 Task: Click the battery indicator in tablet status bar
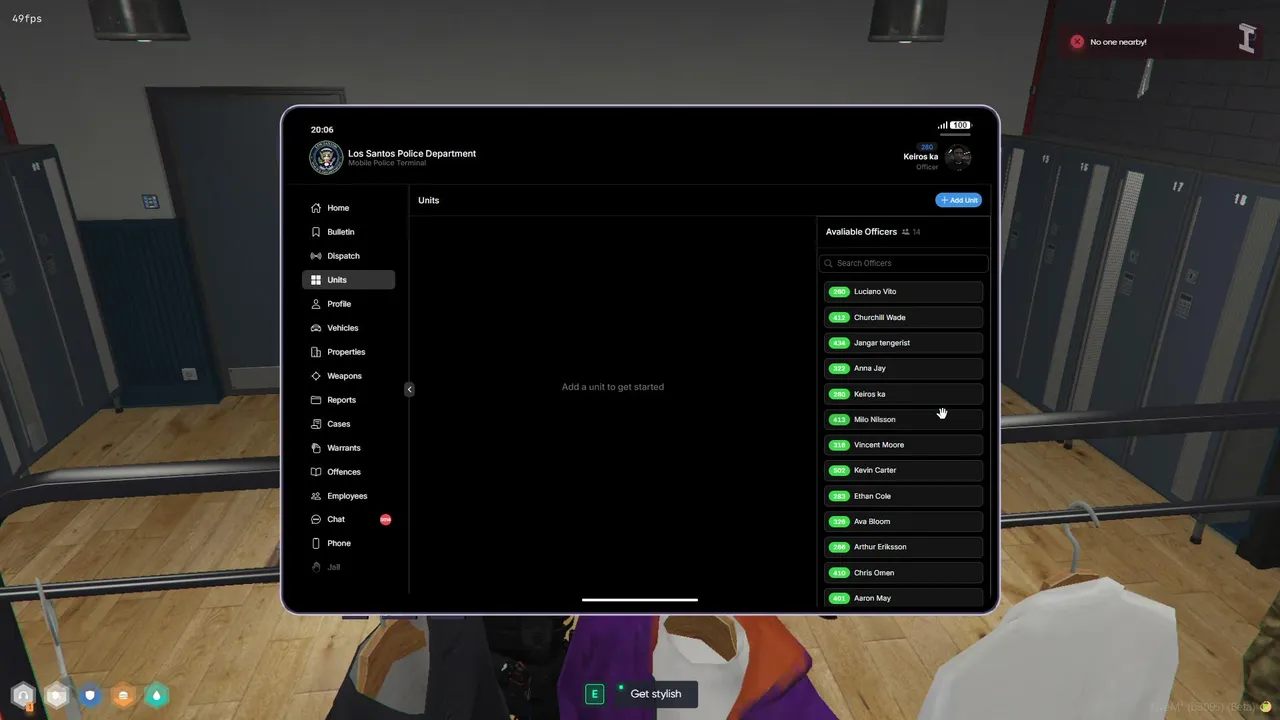[960, 126]
